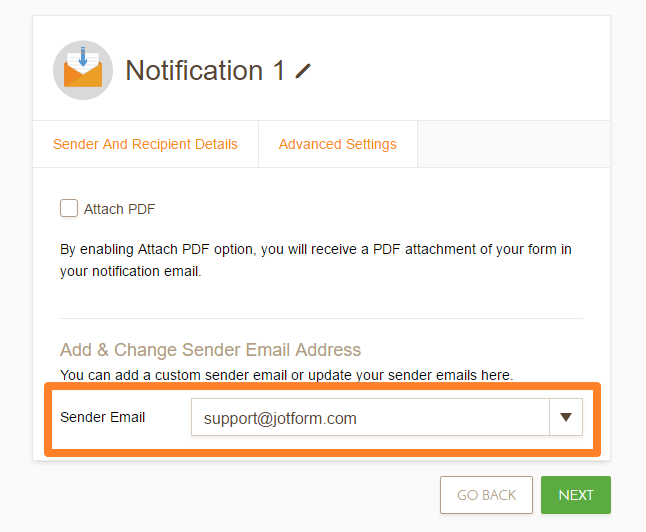Click the divider line above the sender section
The width and height of the screenshot is (646, 532).
321,318
